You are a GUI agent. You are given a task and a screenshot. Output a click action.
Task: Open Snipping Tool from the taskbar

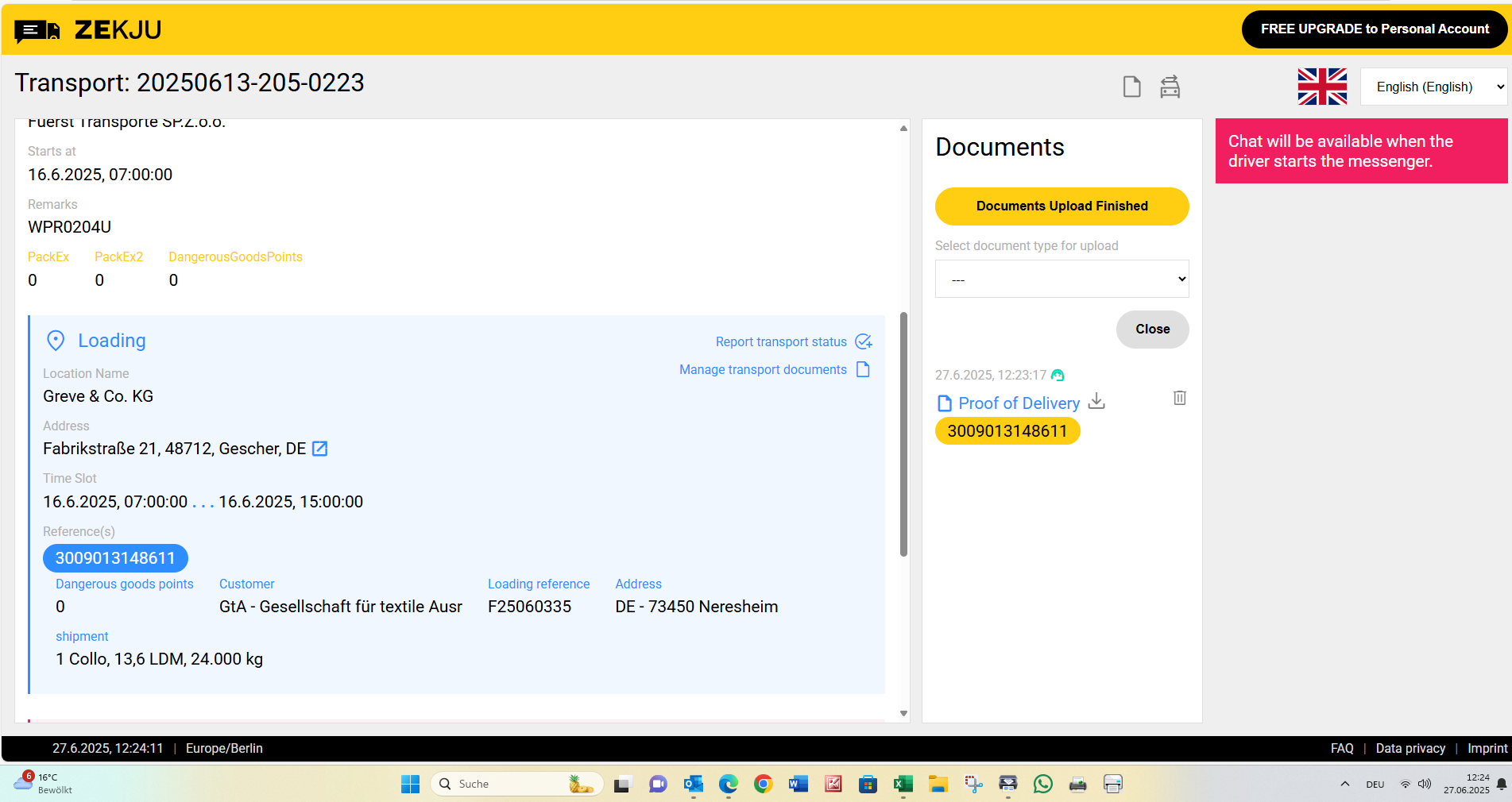click(x=973, y=785)
